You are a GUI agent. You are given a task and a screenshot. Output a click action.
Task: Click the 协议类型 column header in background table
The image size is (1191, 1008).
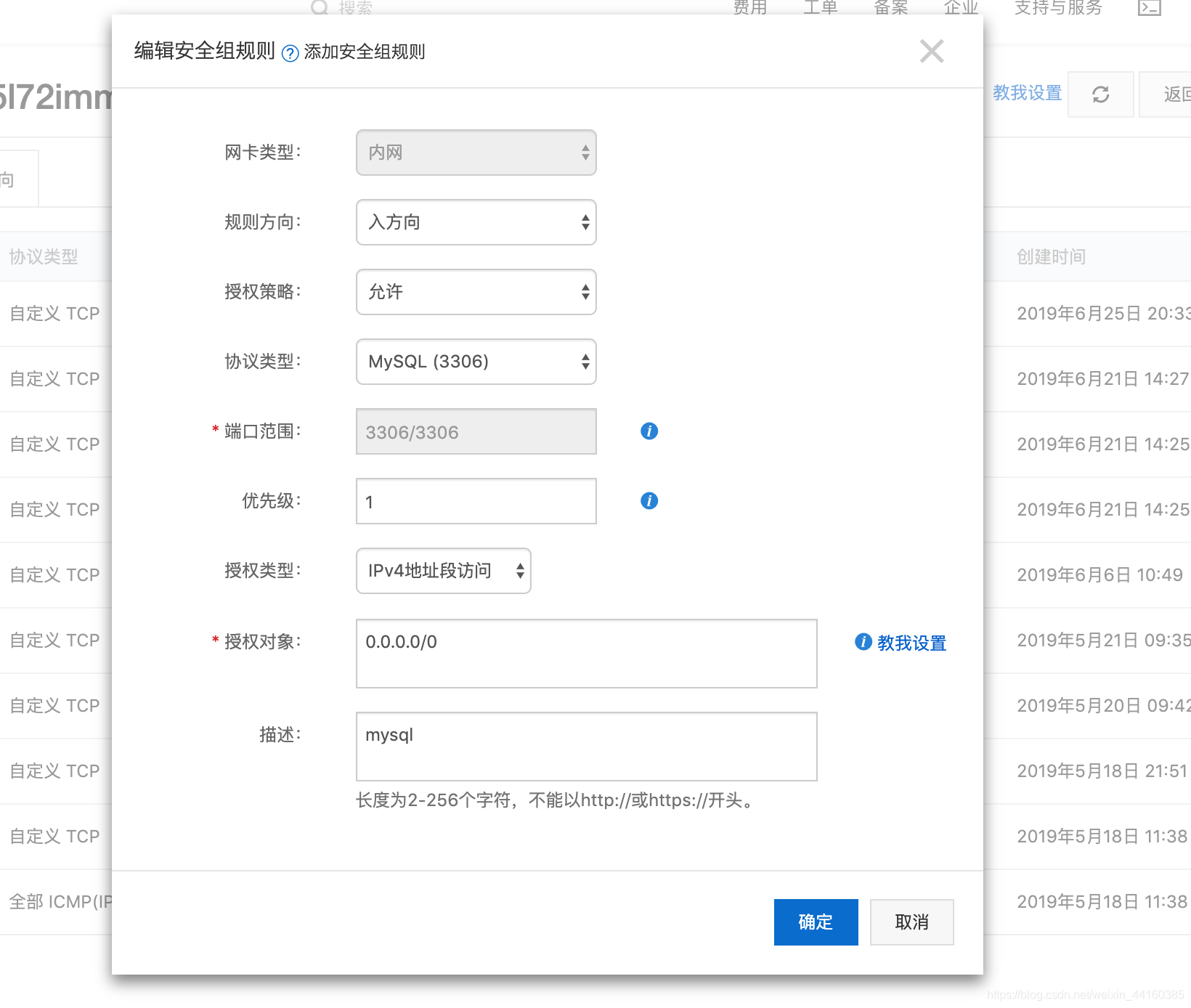click(x=44, y=257)
